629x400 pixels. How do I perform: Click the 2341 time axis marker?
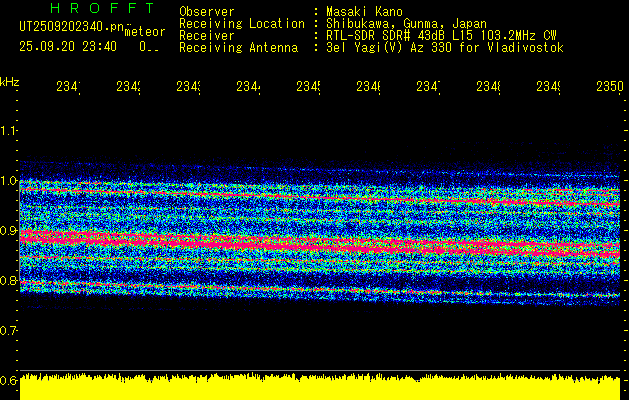pyautogui.click(x=68, y=87)
